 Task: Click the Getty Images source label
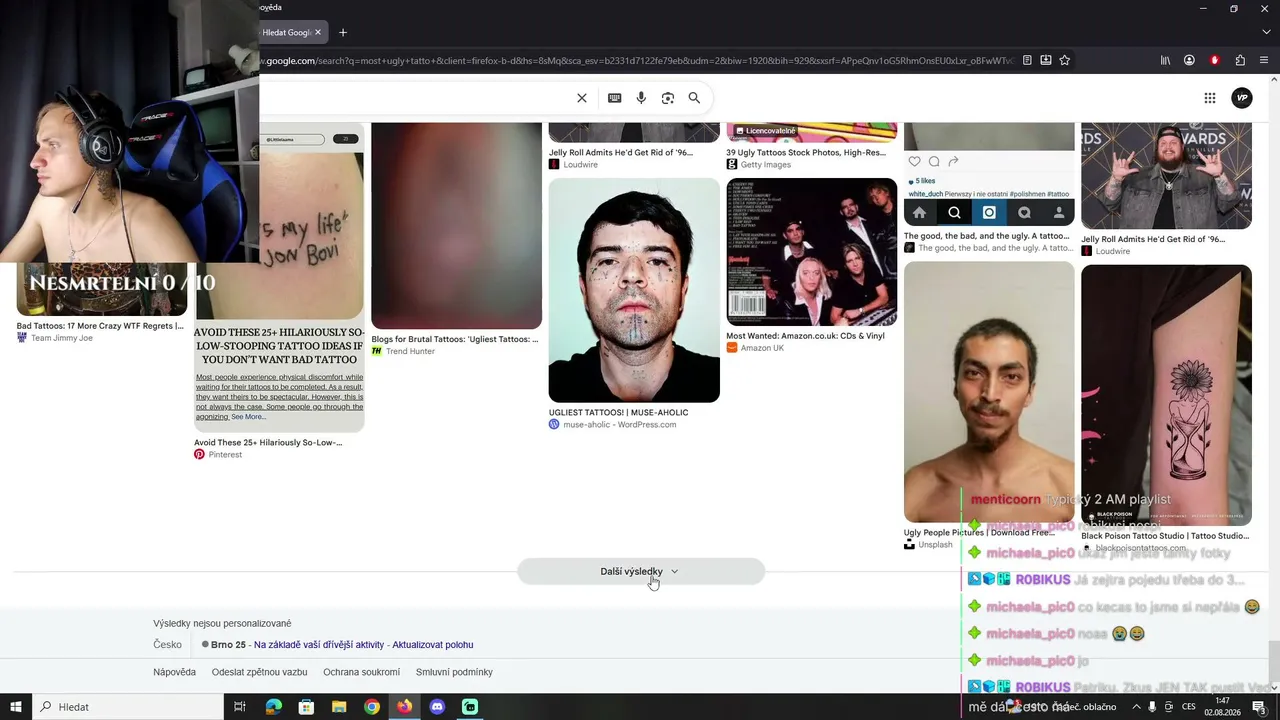(765, 165)
